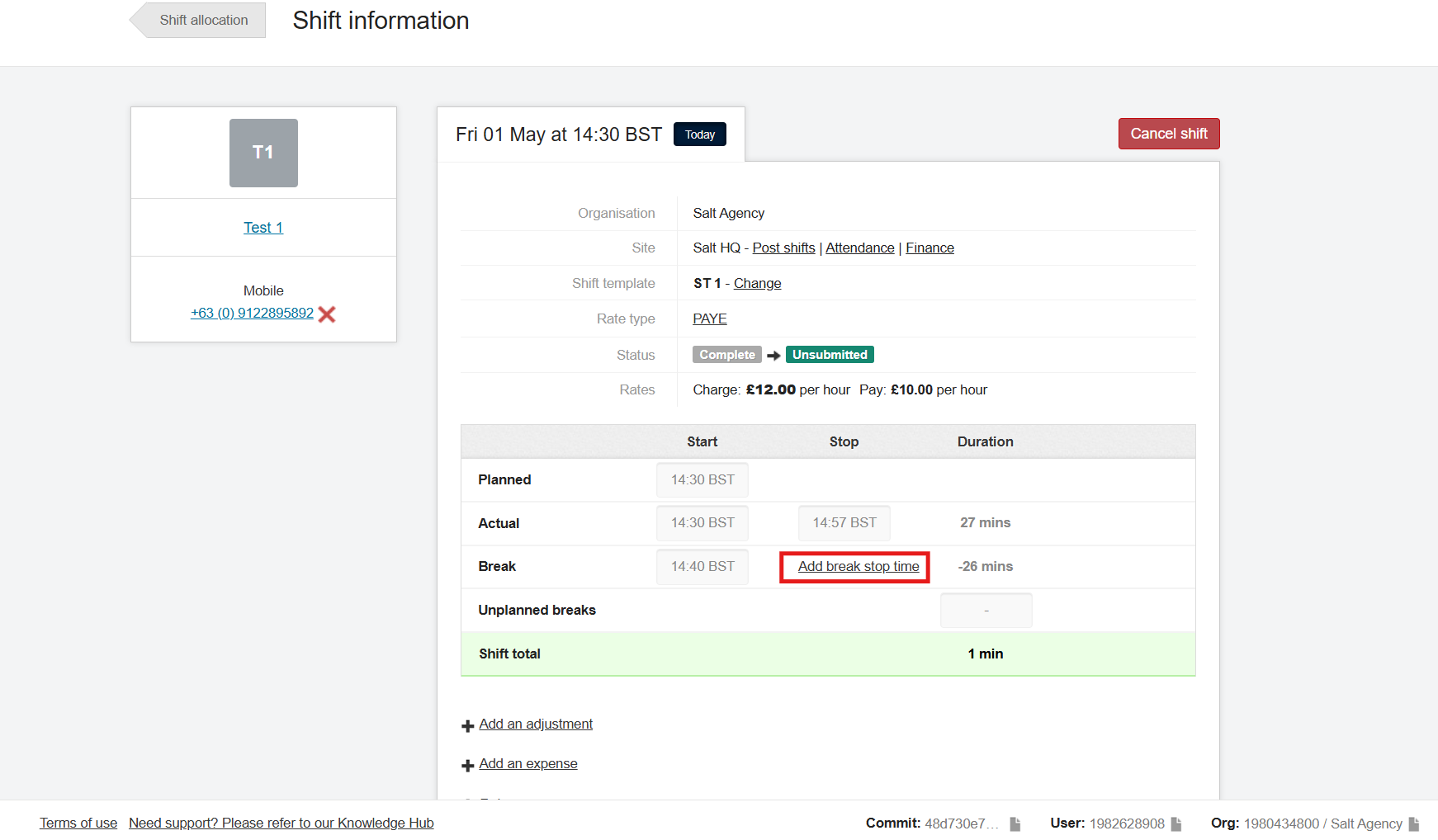
Task: Add break stop time
Action: pyautogui.click(x=859, y=567)
